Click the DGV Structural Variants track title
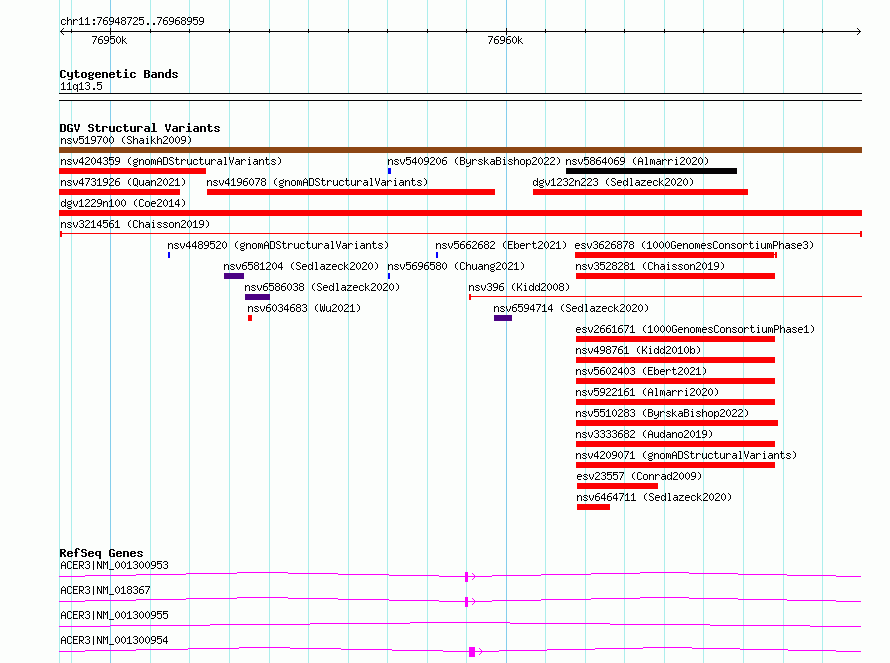The height and width of the screenshot is (663, 890). 140,128
